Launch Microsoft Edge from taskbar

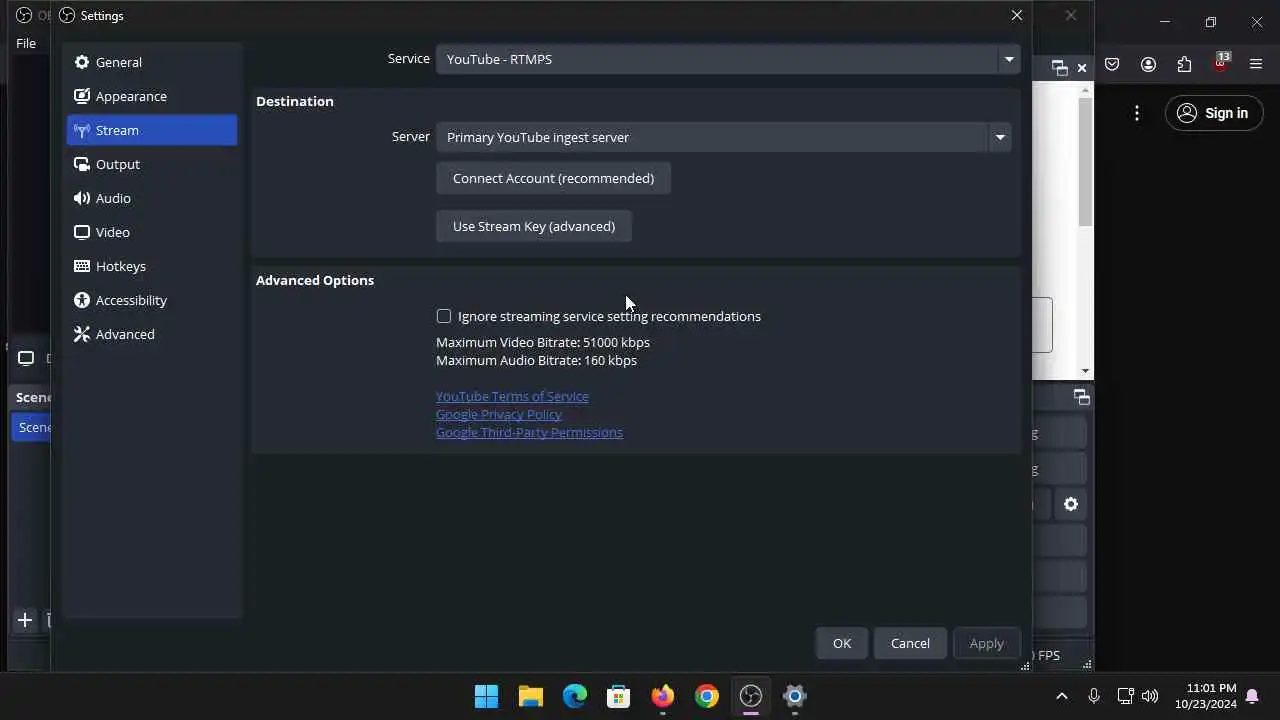click(x=575, y=696)
